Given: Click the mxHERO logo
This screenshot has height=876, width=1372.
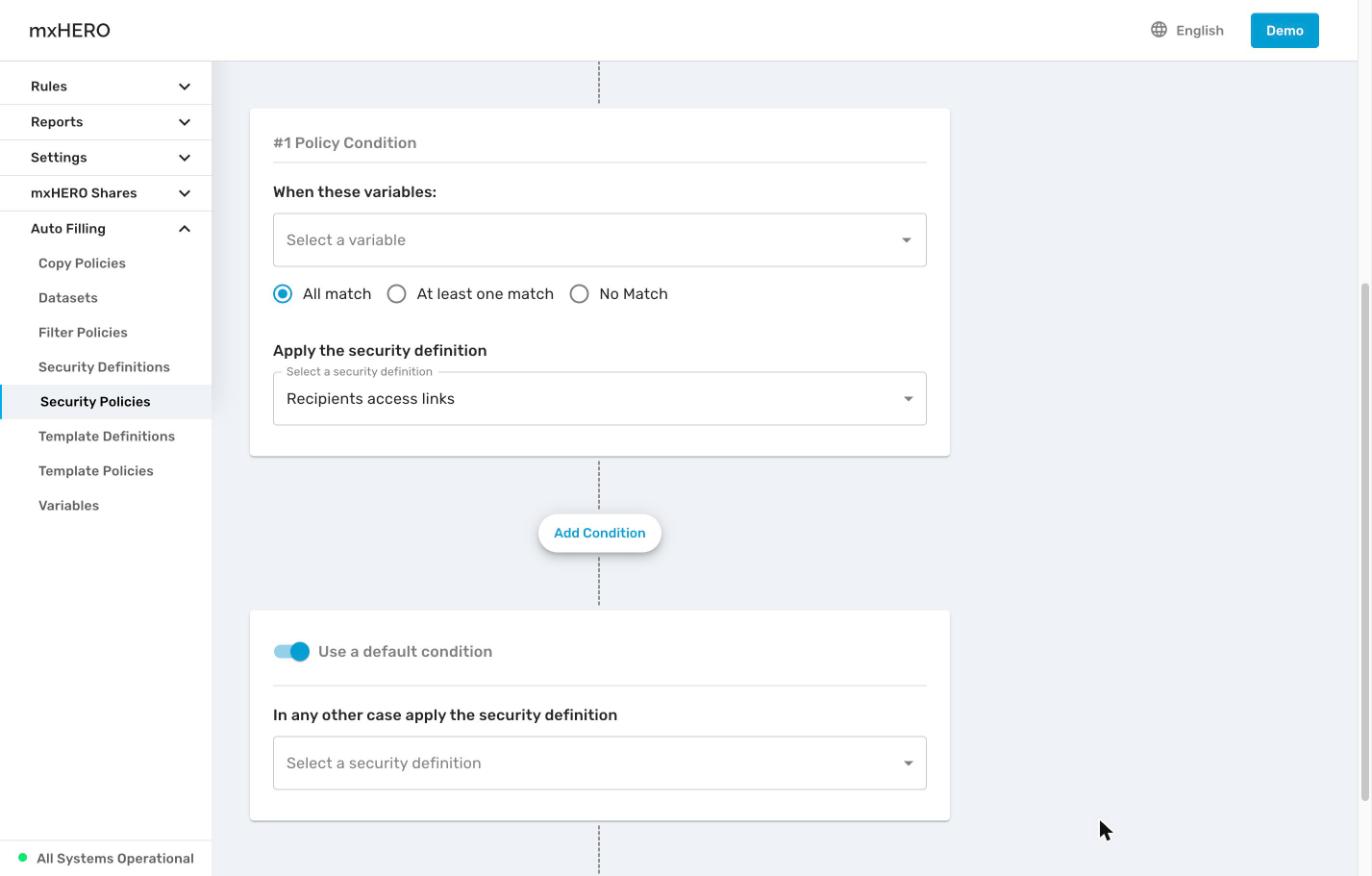Looking at the screenshot, I should [x=70, y=30].
